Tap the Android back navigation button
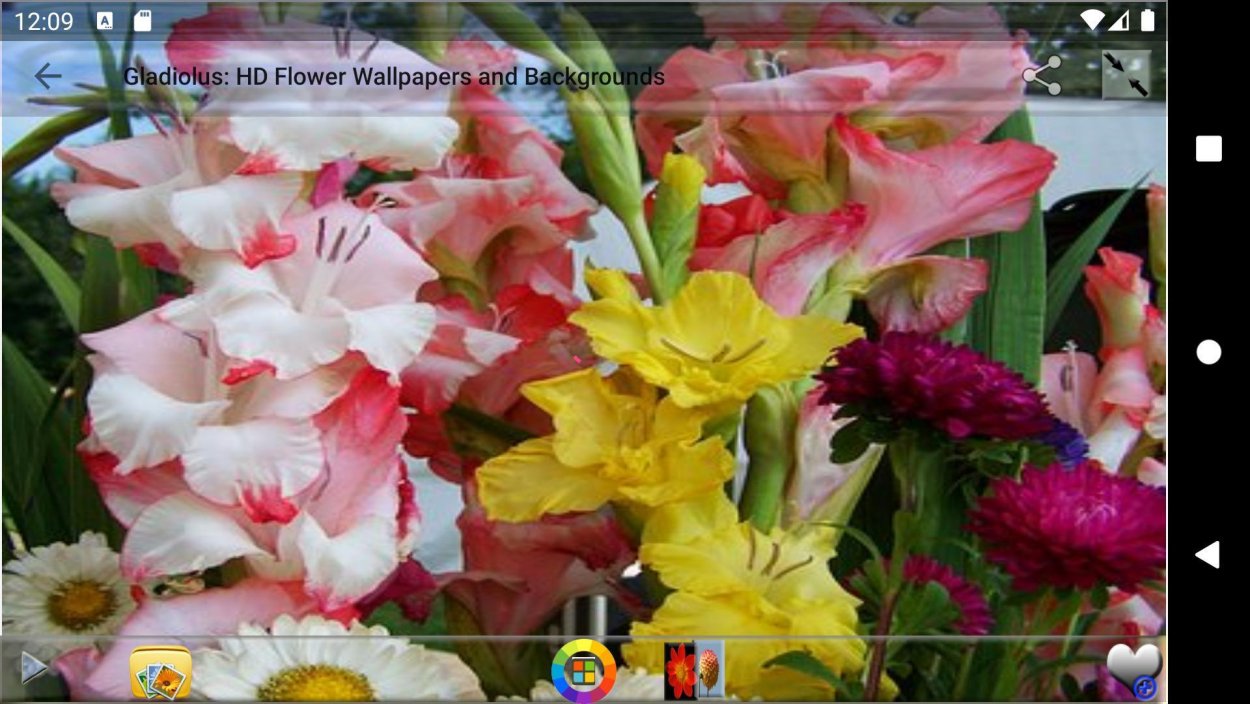 coord(1208,554)
